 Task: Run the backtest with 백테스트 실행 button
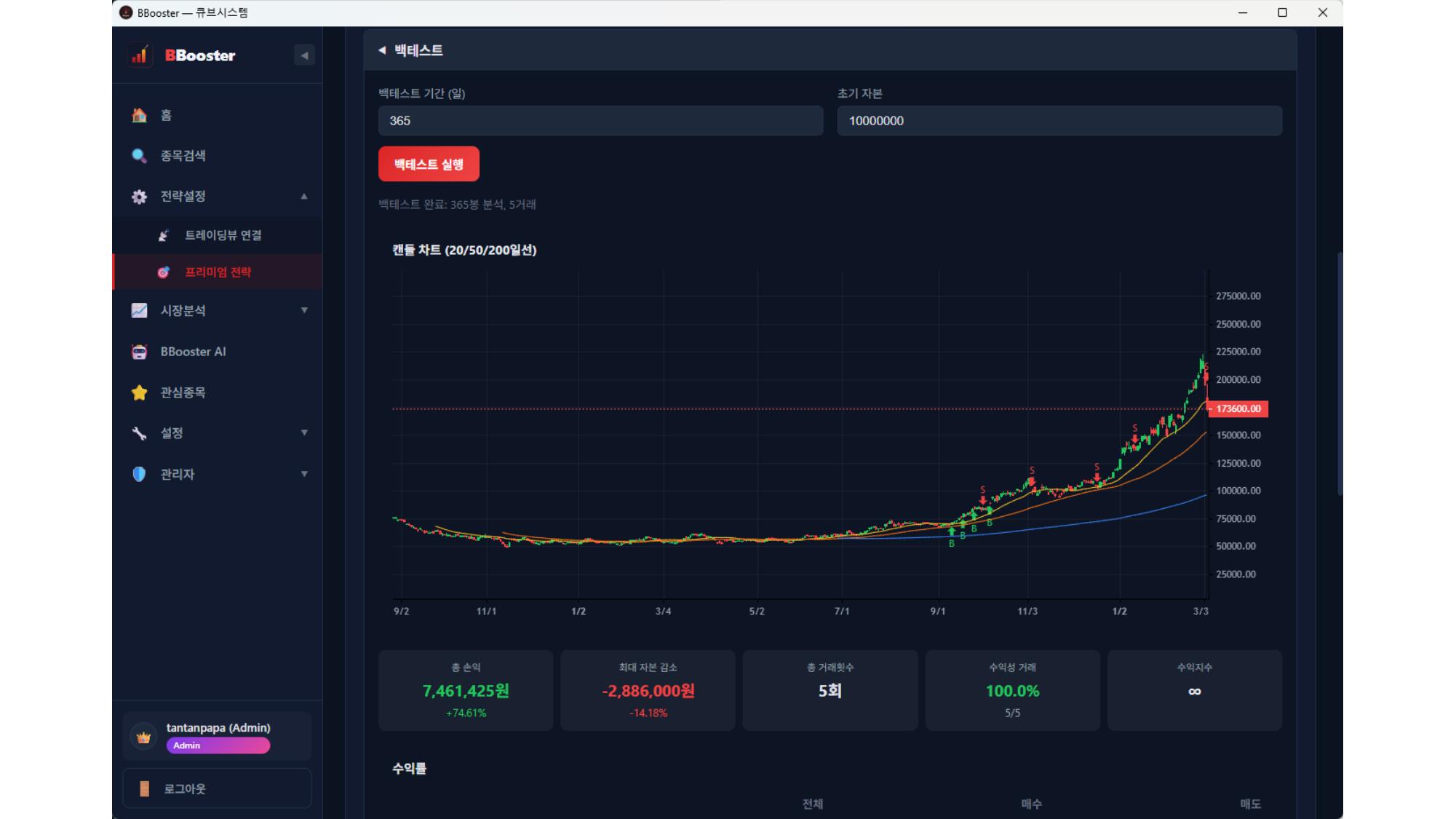click(x=429, y=164)
